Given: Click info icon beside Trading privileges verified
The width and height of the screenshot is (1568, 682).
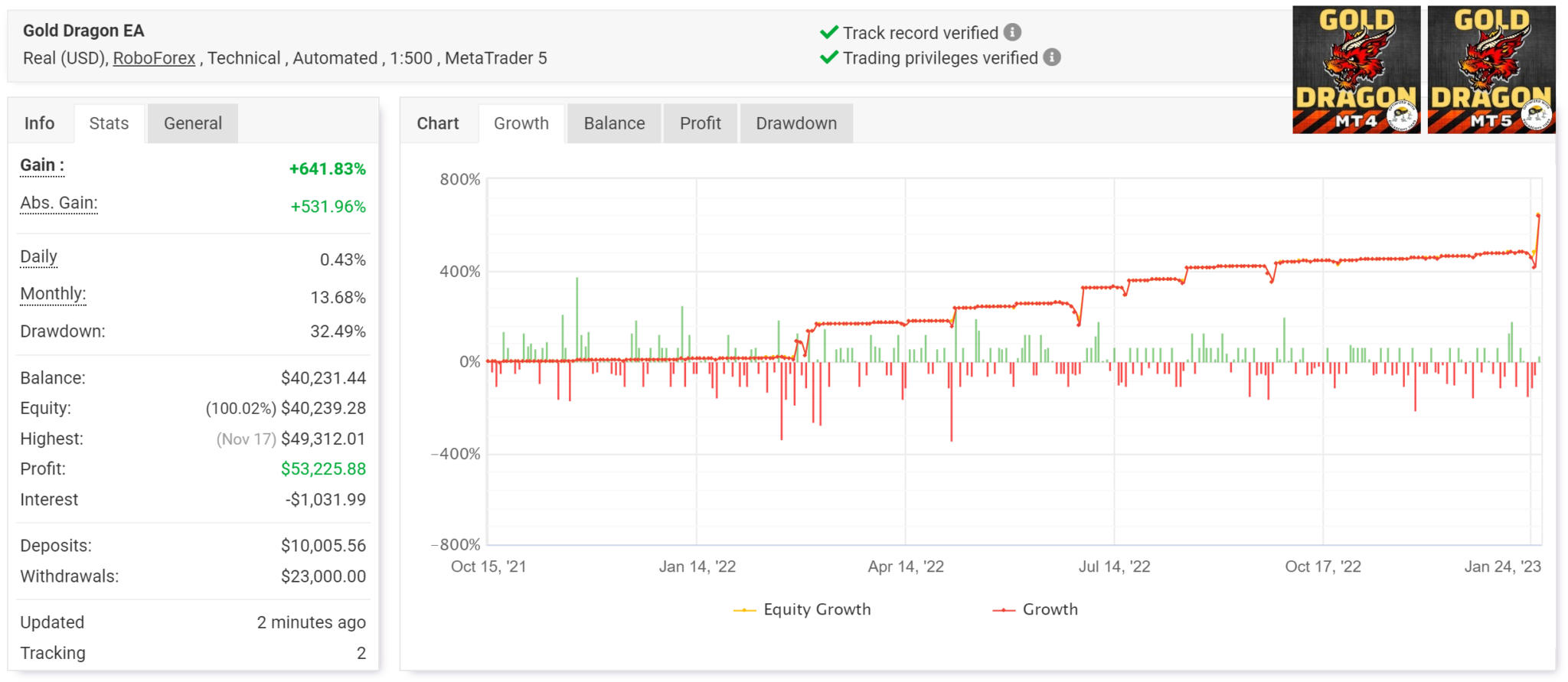Looking at the screenshot, I should click(1052, 57).
